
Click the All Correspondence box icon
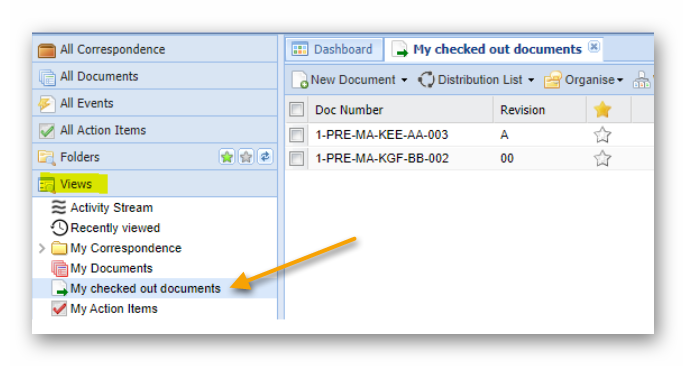(46, 50)
